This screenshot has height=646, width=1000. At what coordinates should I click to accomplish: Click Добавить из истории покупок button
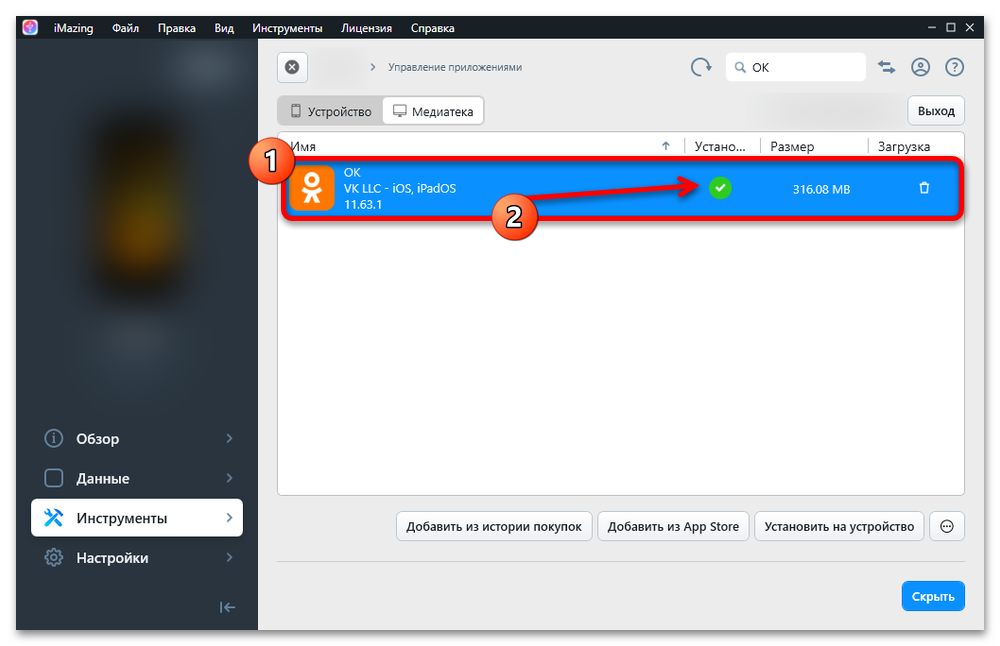tap(494, 526)
